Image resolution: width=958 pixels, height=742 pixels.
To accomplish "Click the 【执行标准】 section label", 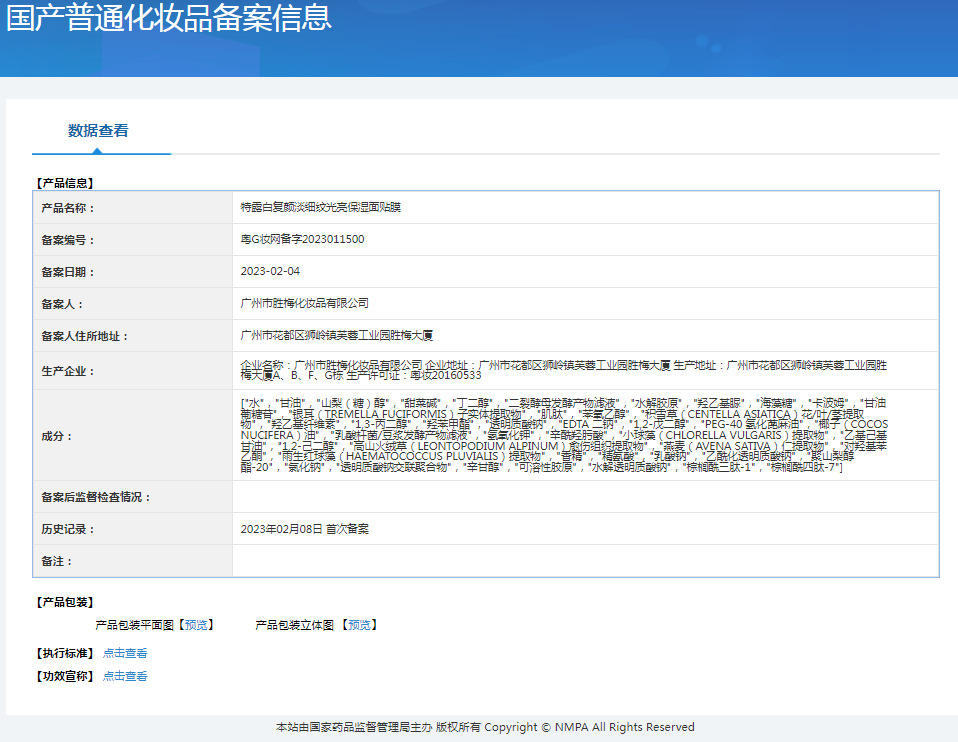I will click(x=60, y=653).
